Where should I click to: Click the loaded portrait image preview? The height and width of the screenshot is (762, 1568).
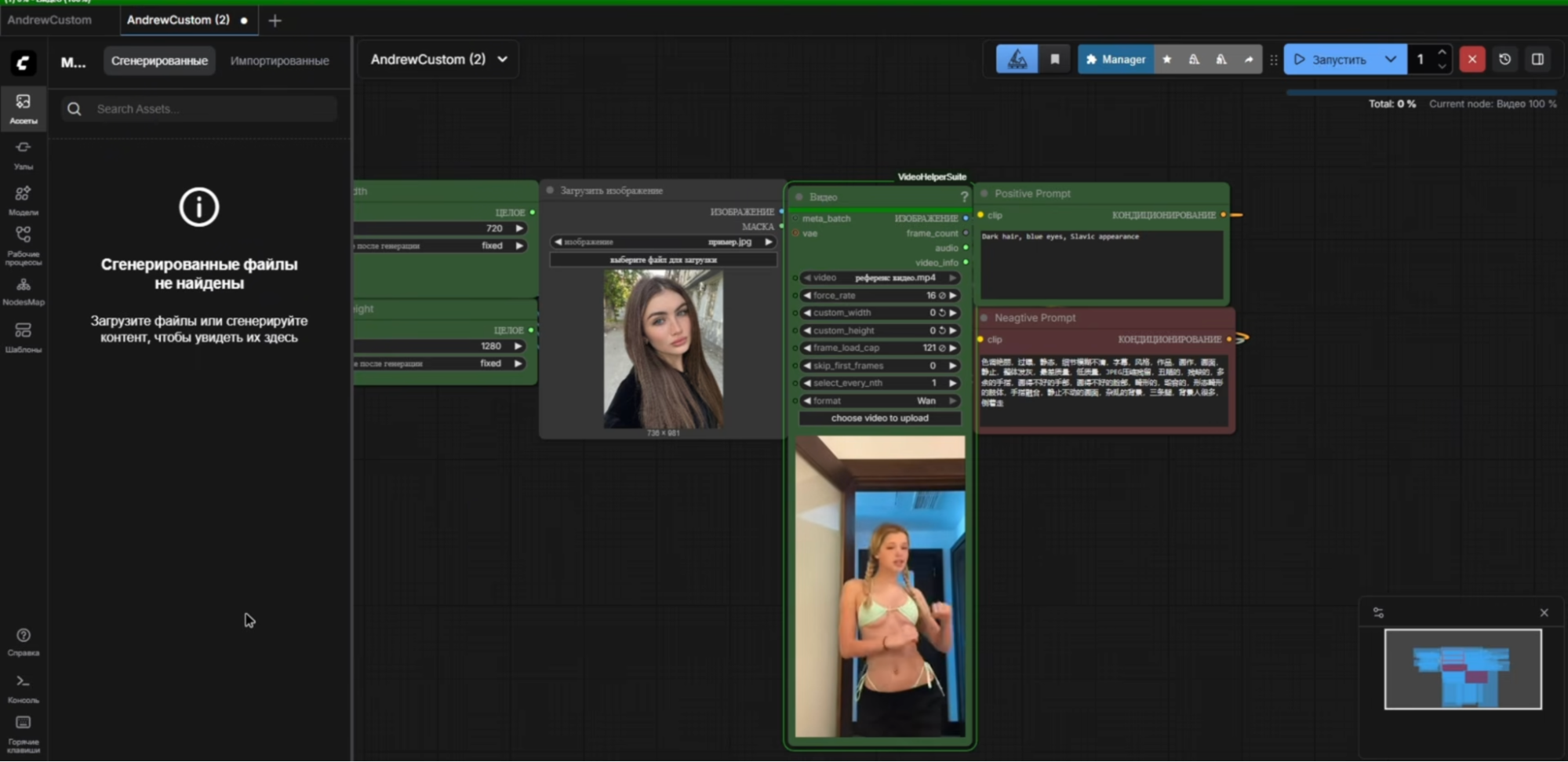(x=664, y=349)
